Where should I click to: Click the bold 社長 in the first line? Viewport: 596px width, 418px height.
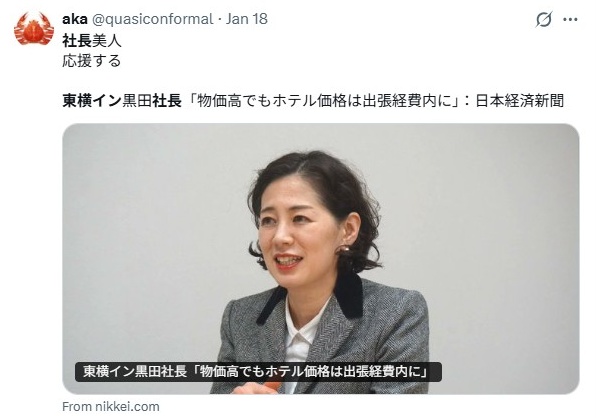pyautogui.click(x=77, y=40)
